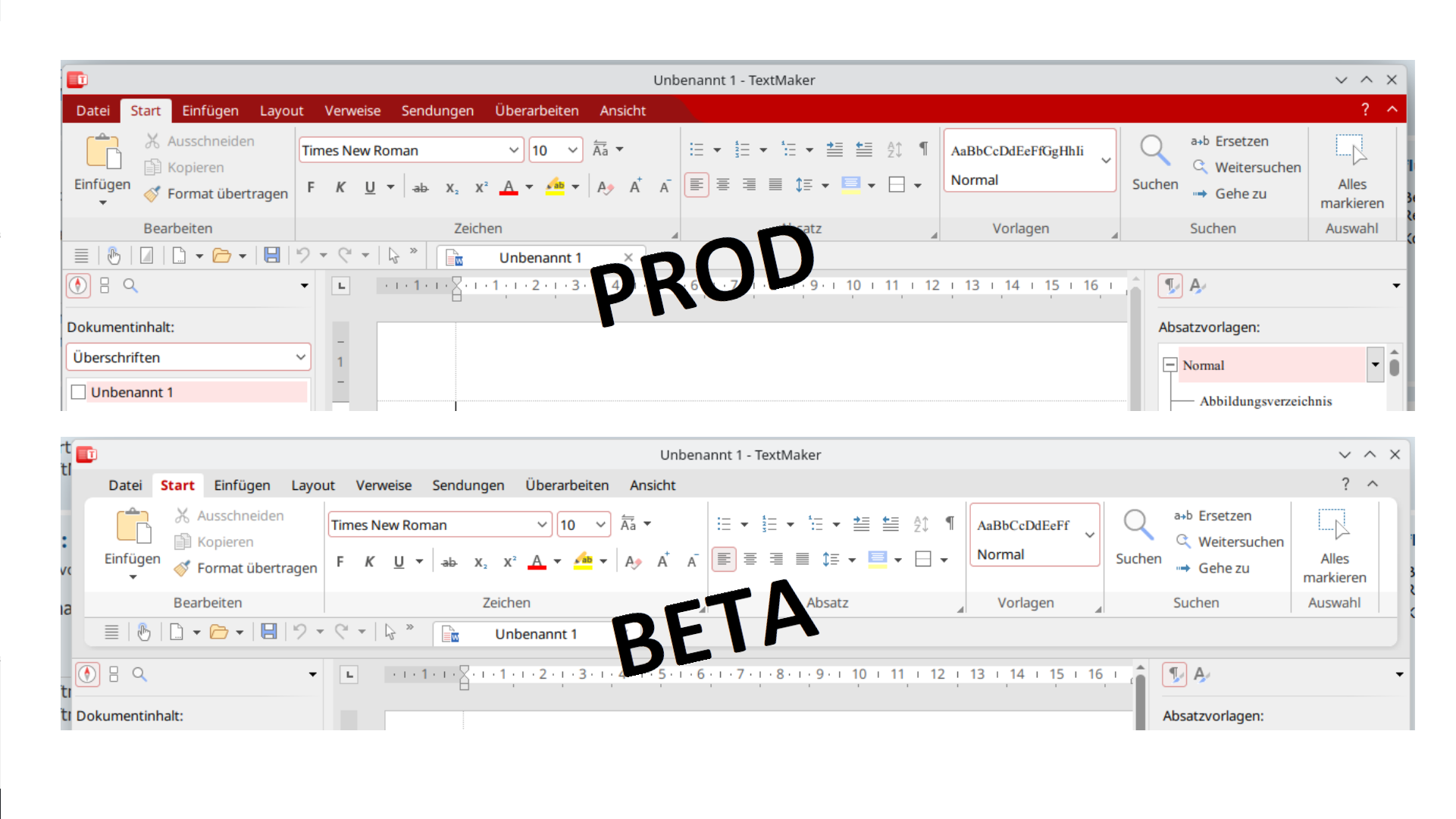Open font size dropdown in PROD window
This screenshot has width=1456, height=819.
[573, 150]
